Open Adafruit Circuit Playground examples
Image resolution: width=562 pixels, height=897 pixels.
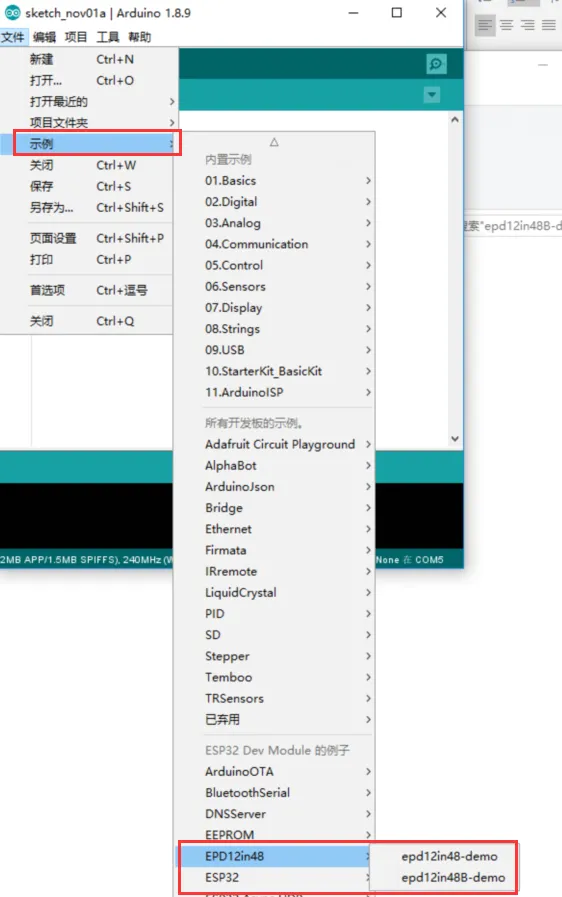(274, 444)
